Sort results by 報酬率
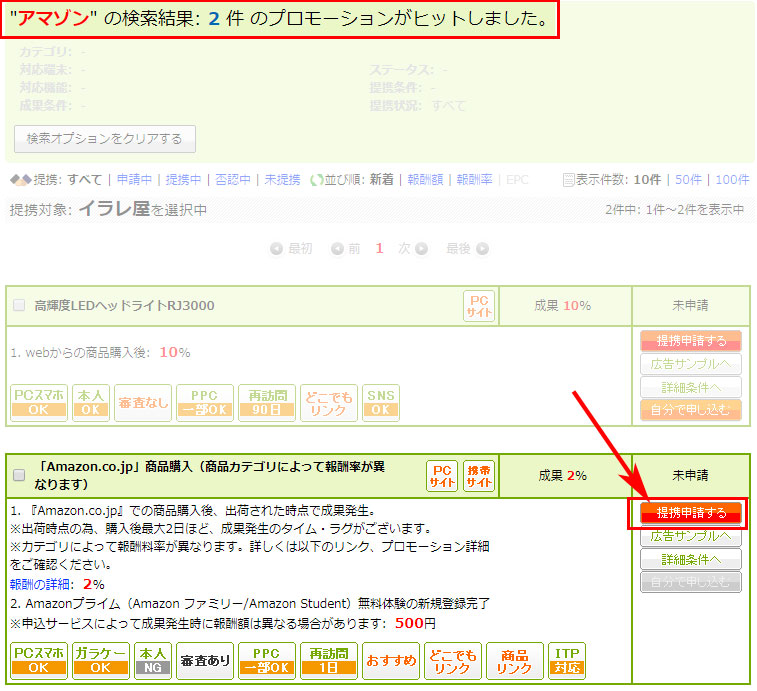Screen dimensions: 757x691 [475, 180]
